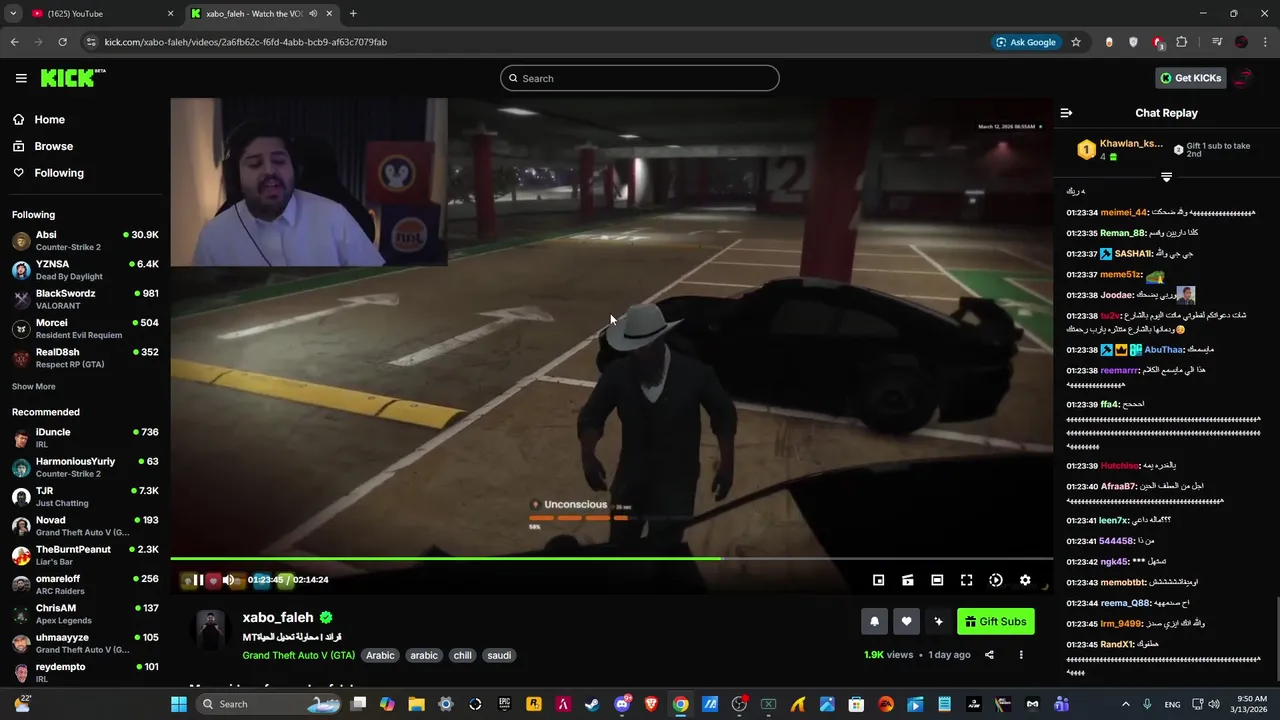This screenshot has width=1280, height=720.
Task: Click Ask Google lens button
Action: [x=1026, y=42]
